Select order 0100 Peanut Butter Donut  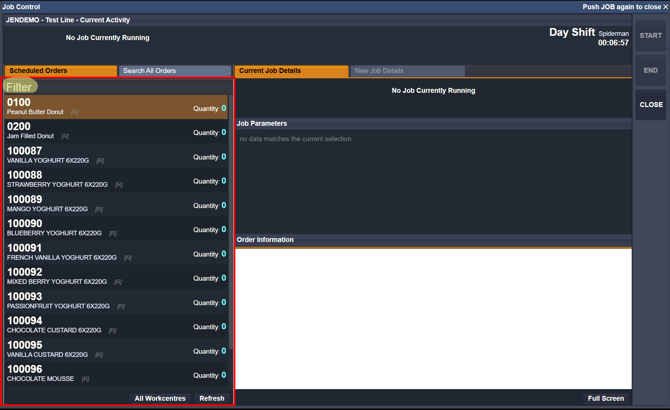[116, 107]
